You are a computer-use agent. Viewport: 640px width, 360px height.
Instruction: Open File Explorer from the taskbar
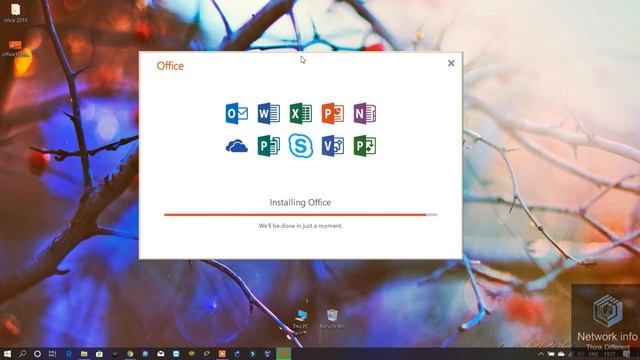coord(84,353)
